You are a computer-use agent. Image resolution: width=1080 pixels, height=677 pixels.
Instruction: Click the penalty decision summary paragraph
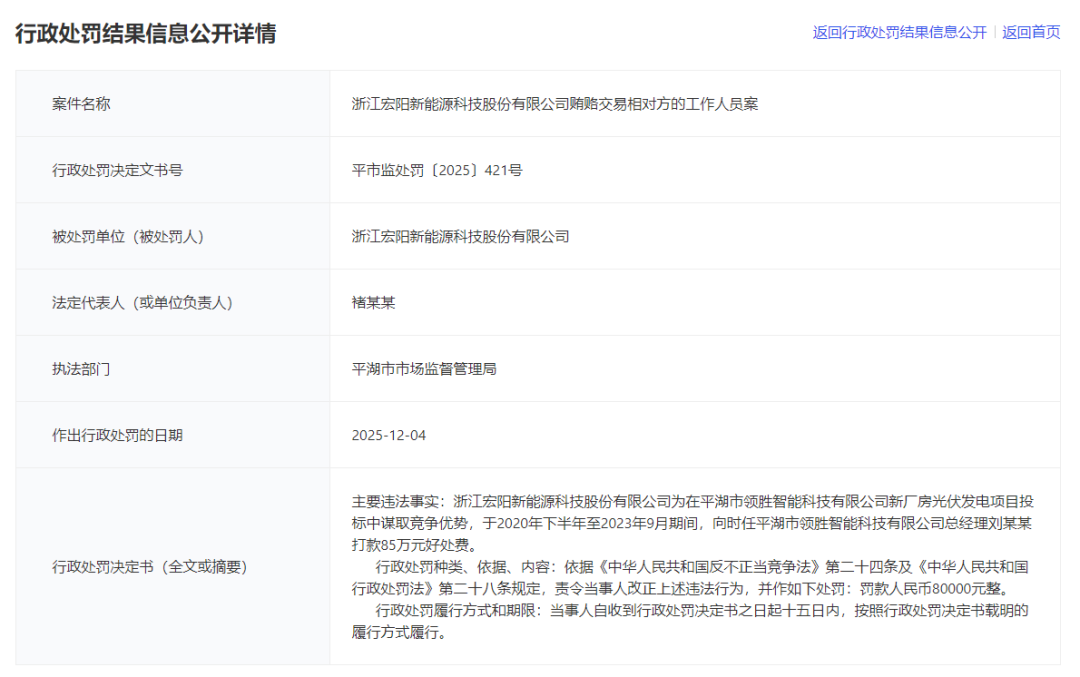click(x=690, y=571)
